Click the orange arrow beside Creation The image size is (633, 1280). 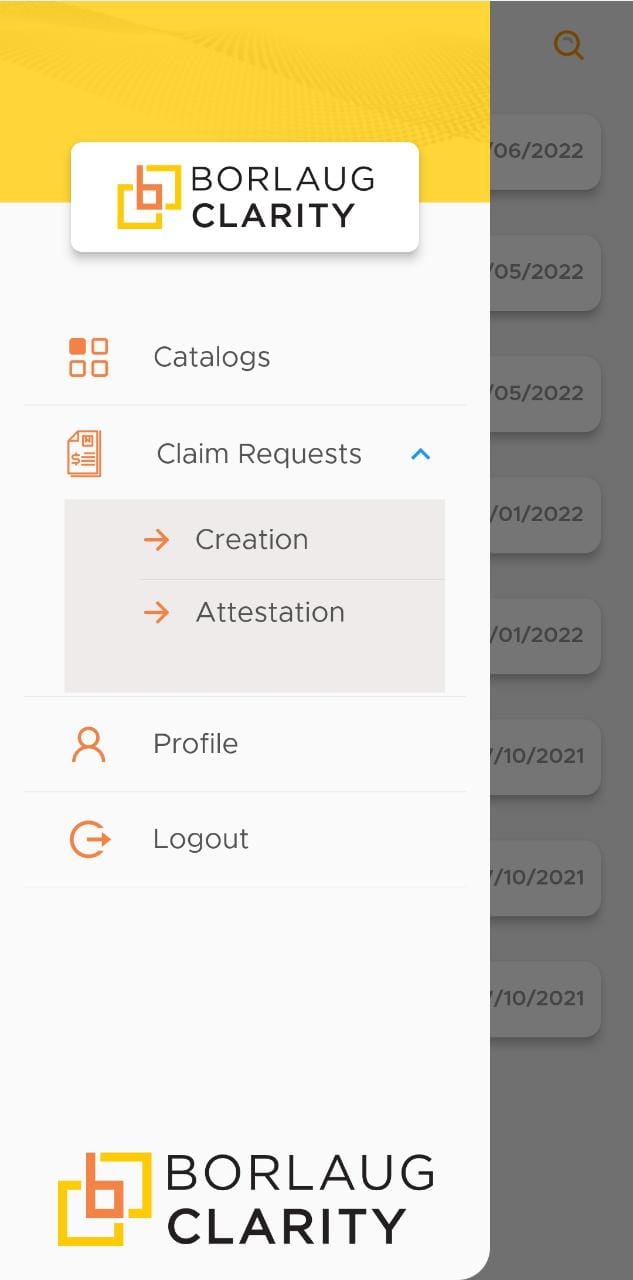point(156,540)
